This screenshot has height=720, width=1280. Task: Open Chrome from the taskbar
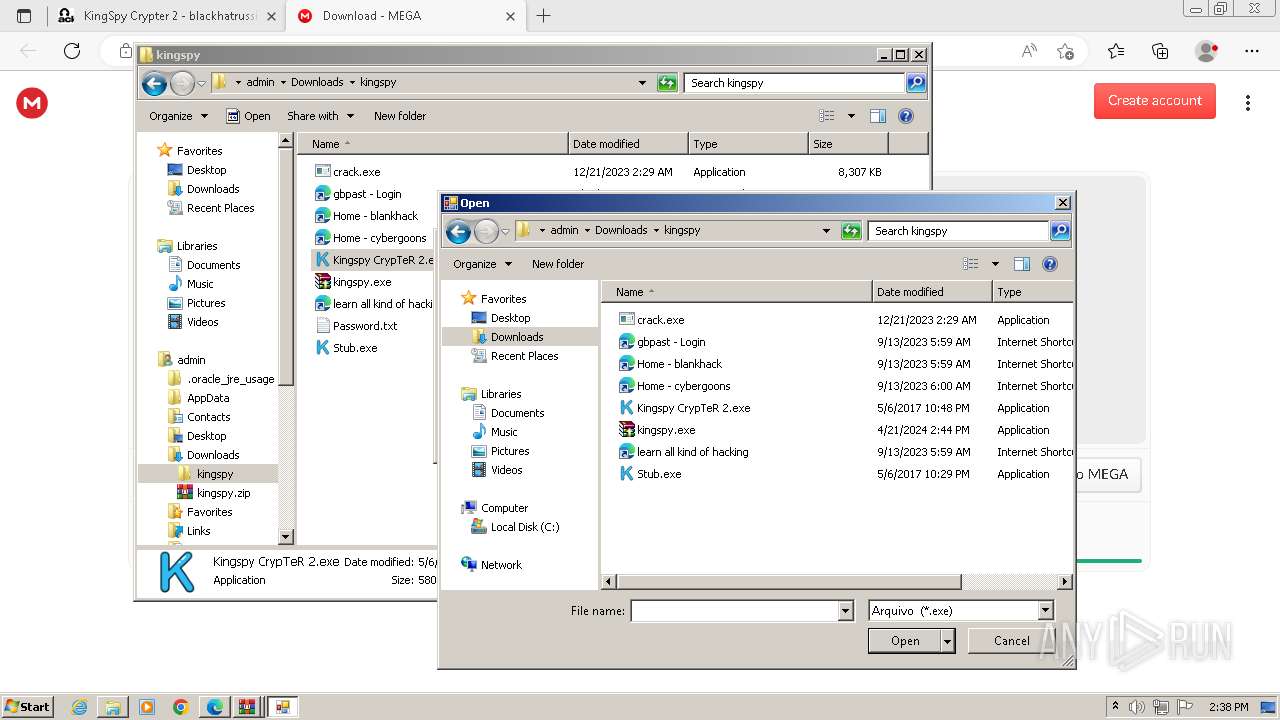pos(181,707)
